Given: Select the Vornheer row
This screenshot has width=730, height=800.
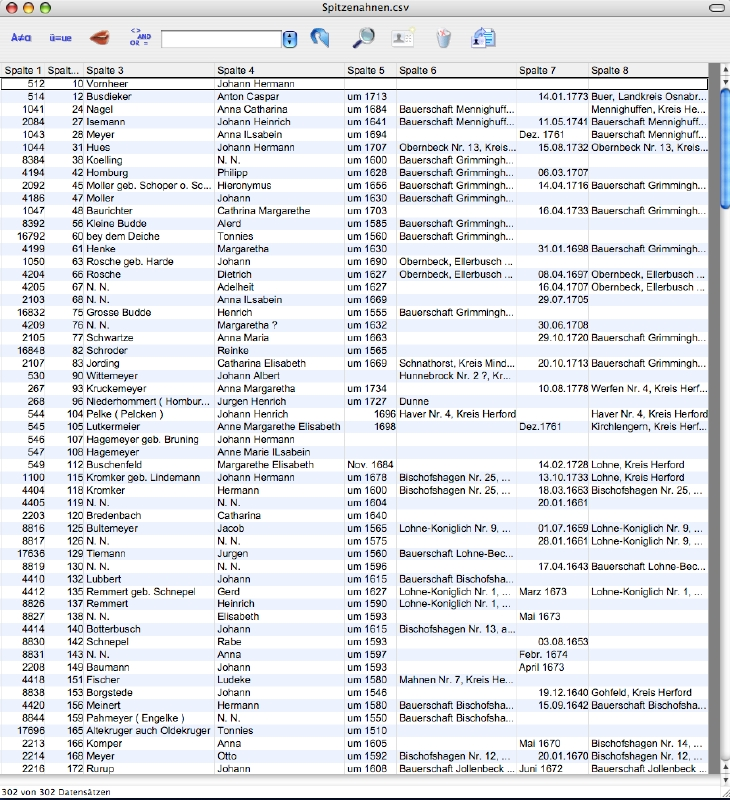Looking at the screenshot, I should [x=150, y=84].
